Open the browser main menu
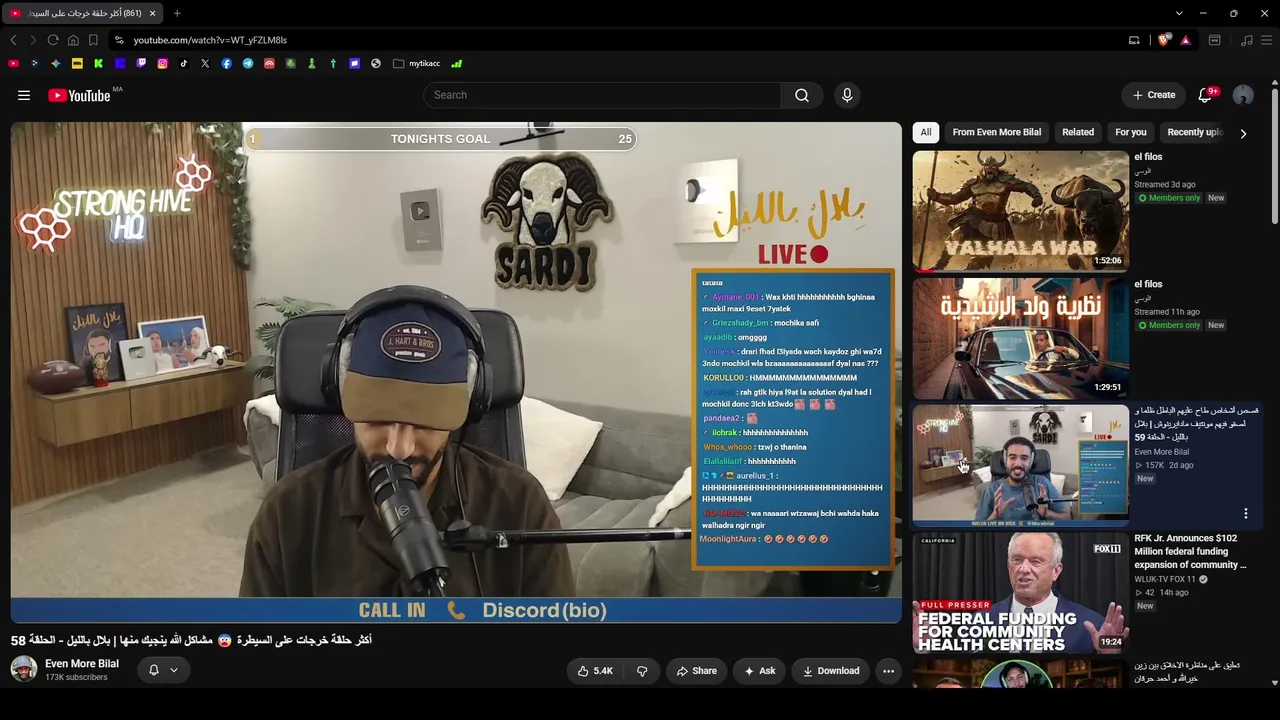1280x720 pixels. (1267, 40)
